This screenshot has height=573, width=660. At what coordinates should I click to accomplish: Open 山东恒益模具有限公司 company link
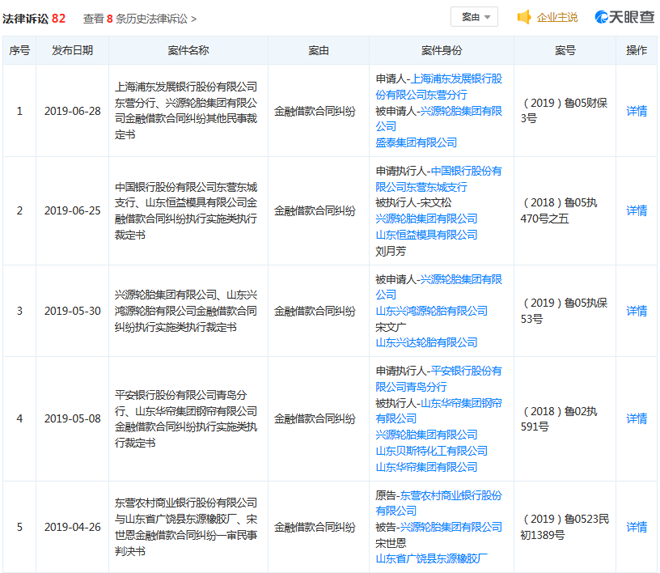(x=426, y=235)
